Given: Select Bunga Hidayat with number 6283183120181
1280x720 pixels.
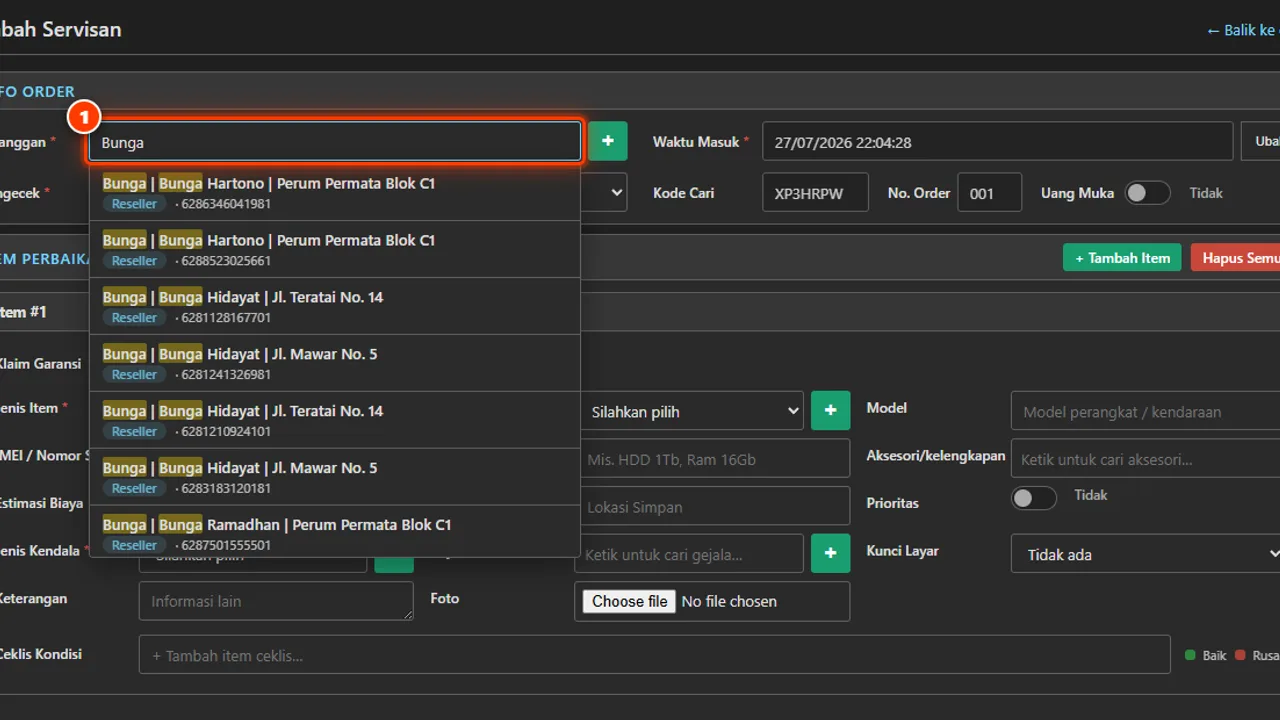Looking at the screenshot, I should point(335,478).
